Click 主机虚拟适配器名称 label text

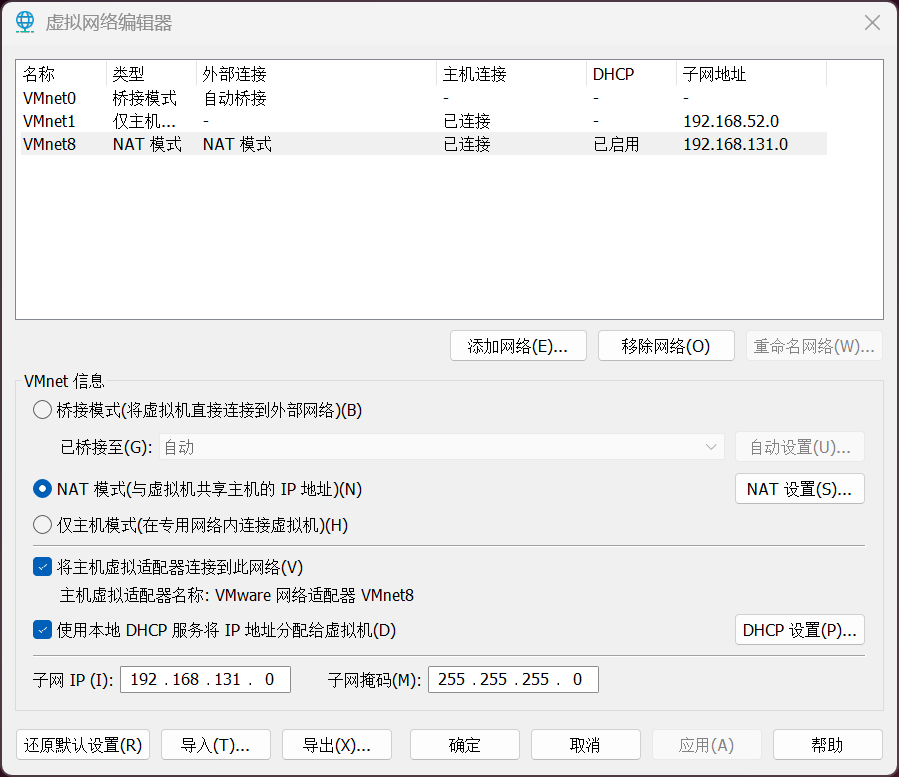[x=134, y=595]
